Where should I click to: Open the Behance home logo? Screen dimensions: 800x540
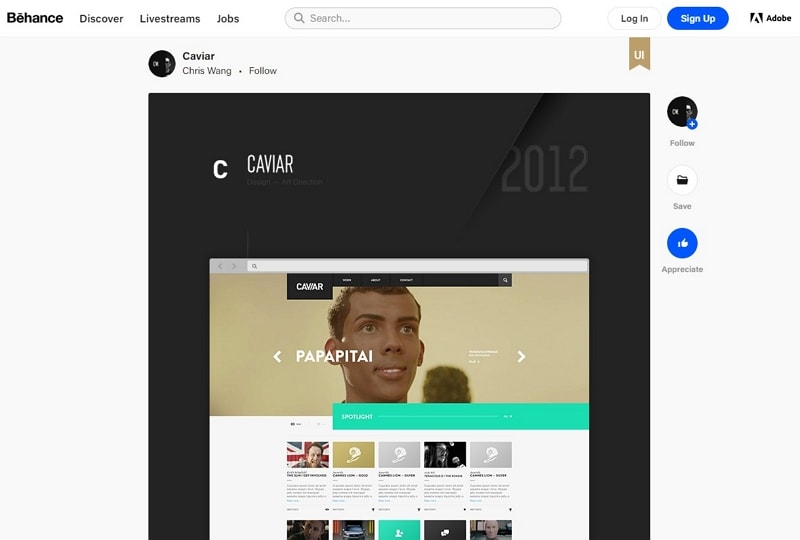coord(35,18)
